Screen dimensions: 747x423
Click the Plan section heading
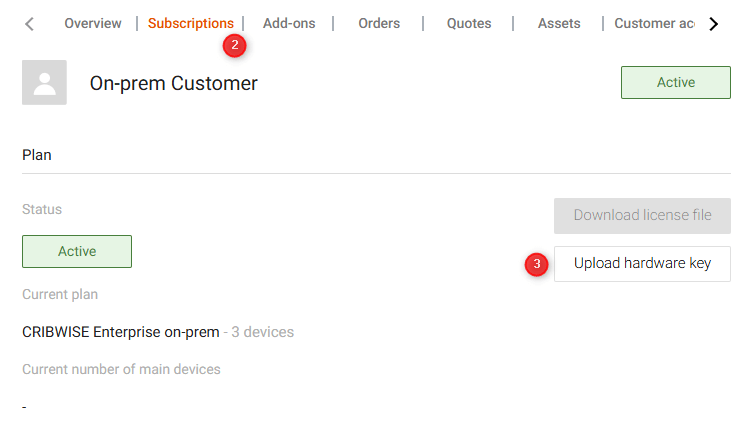point(37,155)
